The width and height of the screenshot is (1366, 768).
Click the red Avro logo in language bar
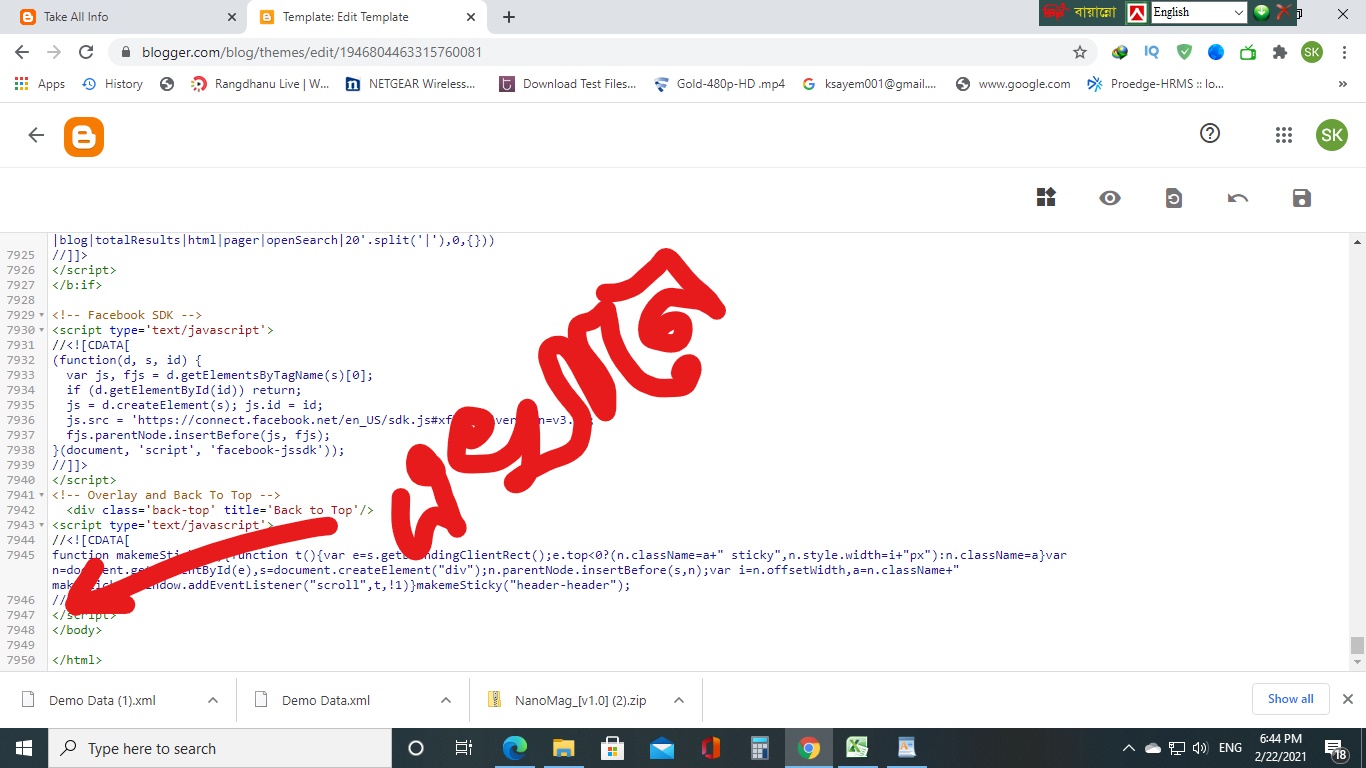[x=1137, y=13]
